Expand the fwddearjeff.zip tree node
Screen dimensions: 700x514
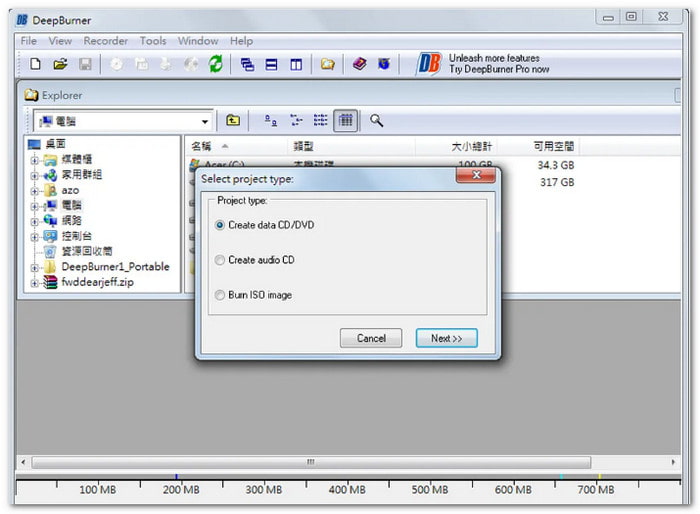pos(34,283)
